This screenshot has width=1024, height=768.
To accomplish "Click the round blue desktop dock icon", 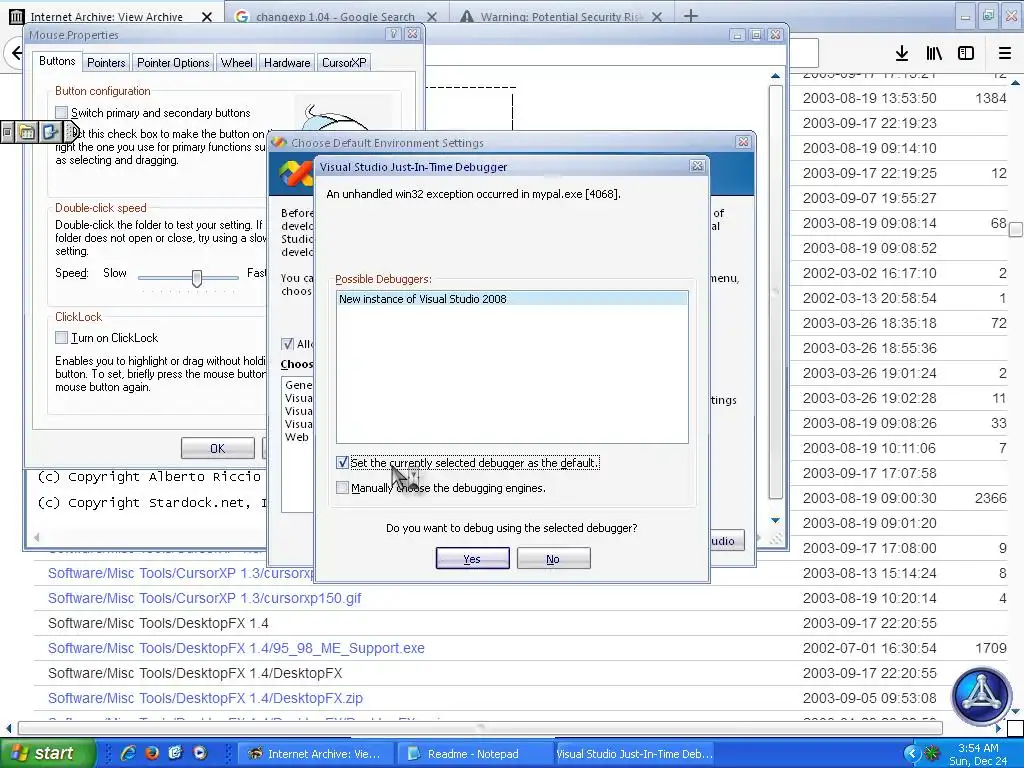I will pyautogui.click(x=981, y=696).
